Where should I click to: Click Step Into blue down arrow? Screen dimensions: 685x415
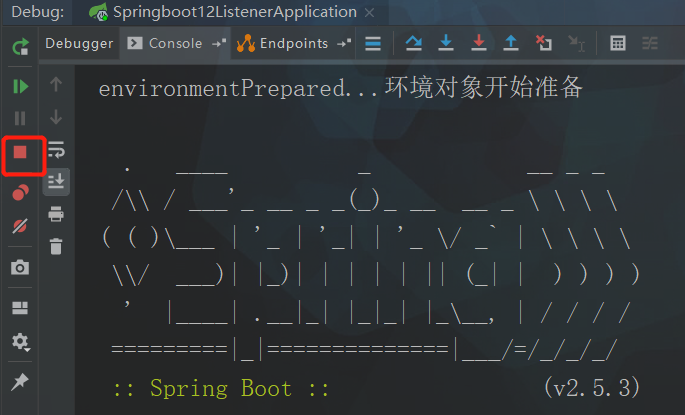pos(446,43)
